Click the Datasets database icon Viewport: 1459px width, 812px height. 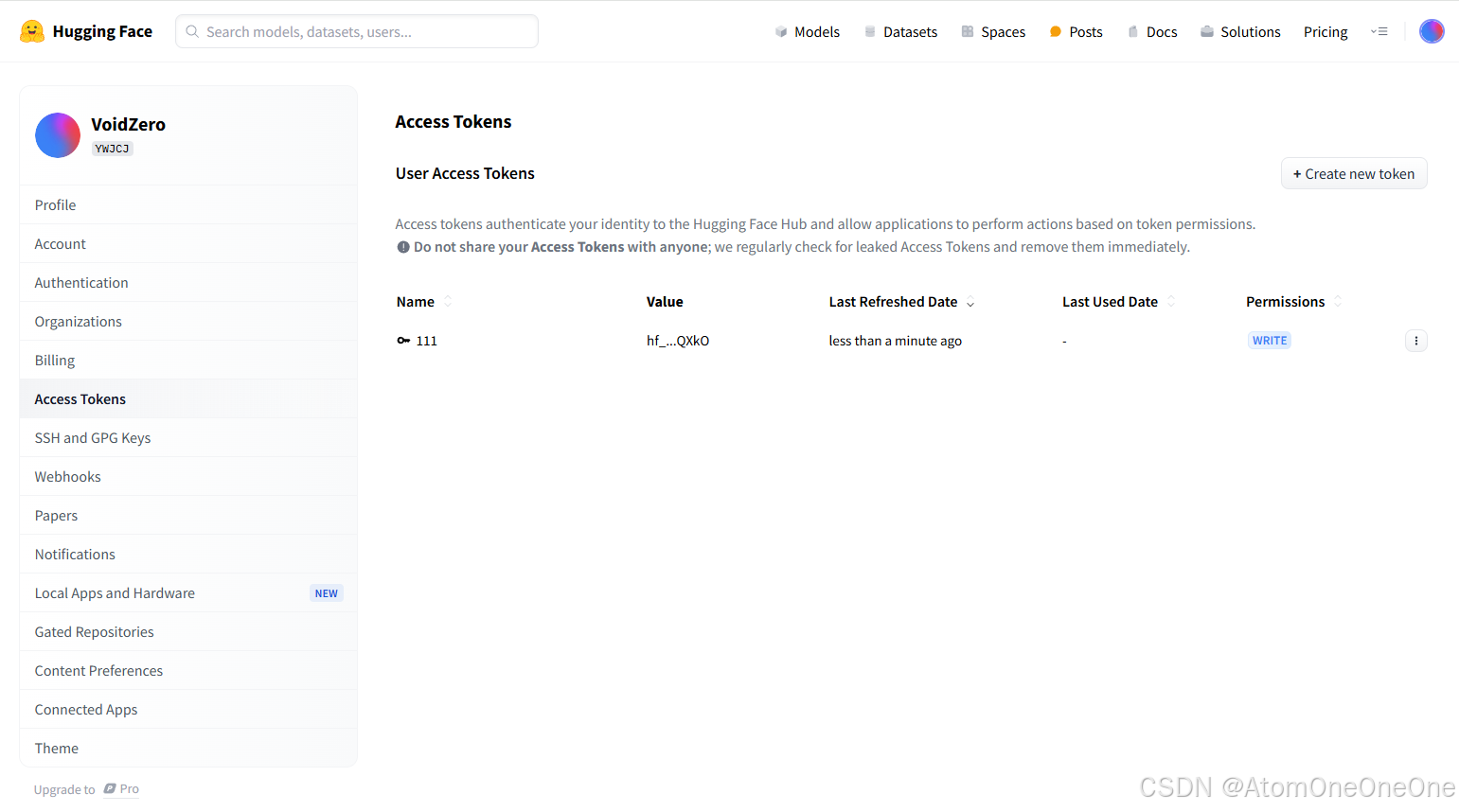coord(870,31)
